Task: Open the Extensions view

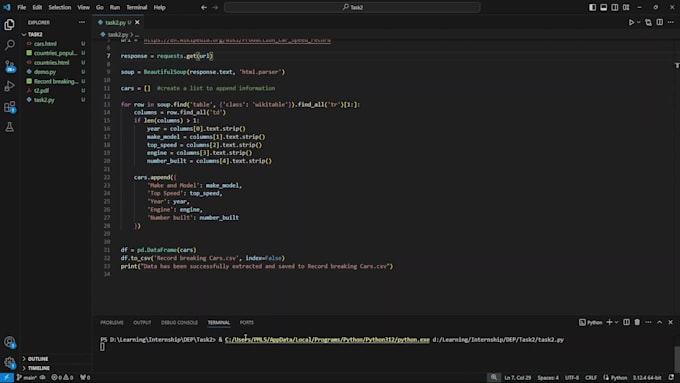Action: coord(9,107)
